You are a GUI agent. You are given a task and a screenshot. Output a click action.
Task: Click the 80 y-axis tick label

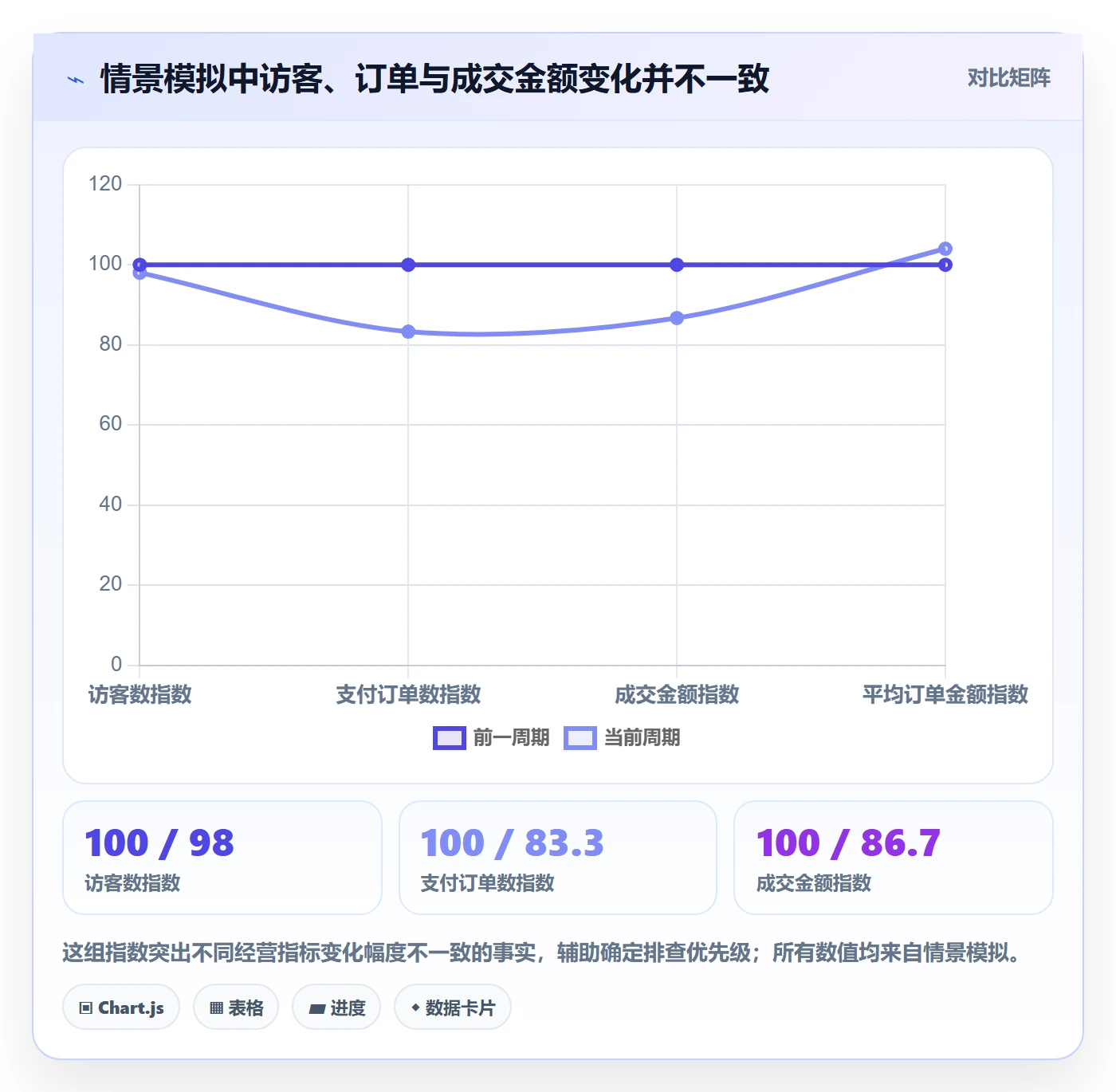click(x=110, y=344)
